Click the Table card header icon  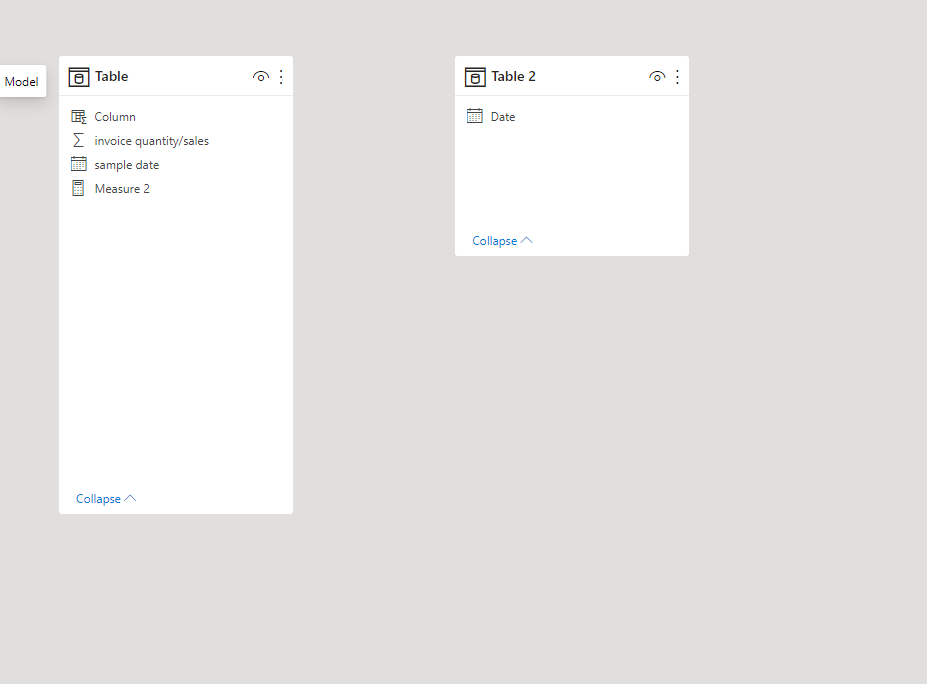pos(79,77)
